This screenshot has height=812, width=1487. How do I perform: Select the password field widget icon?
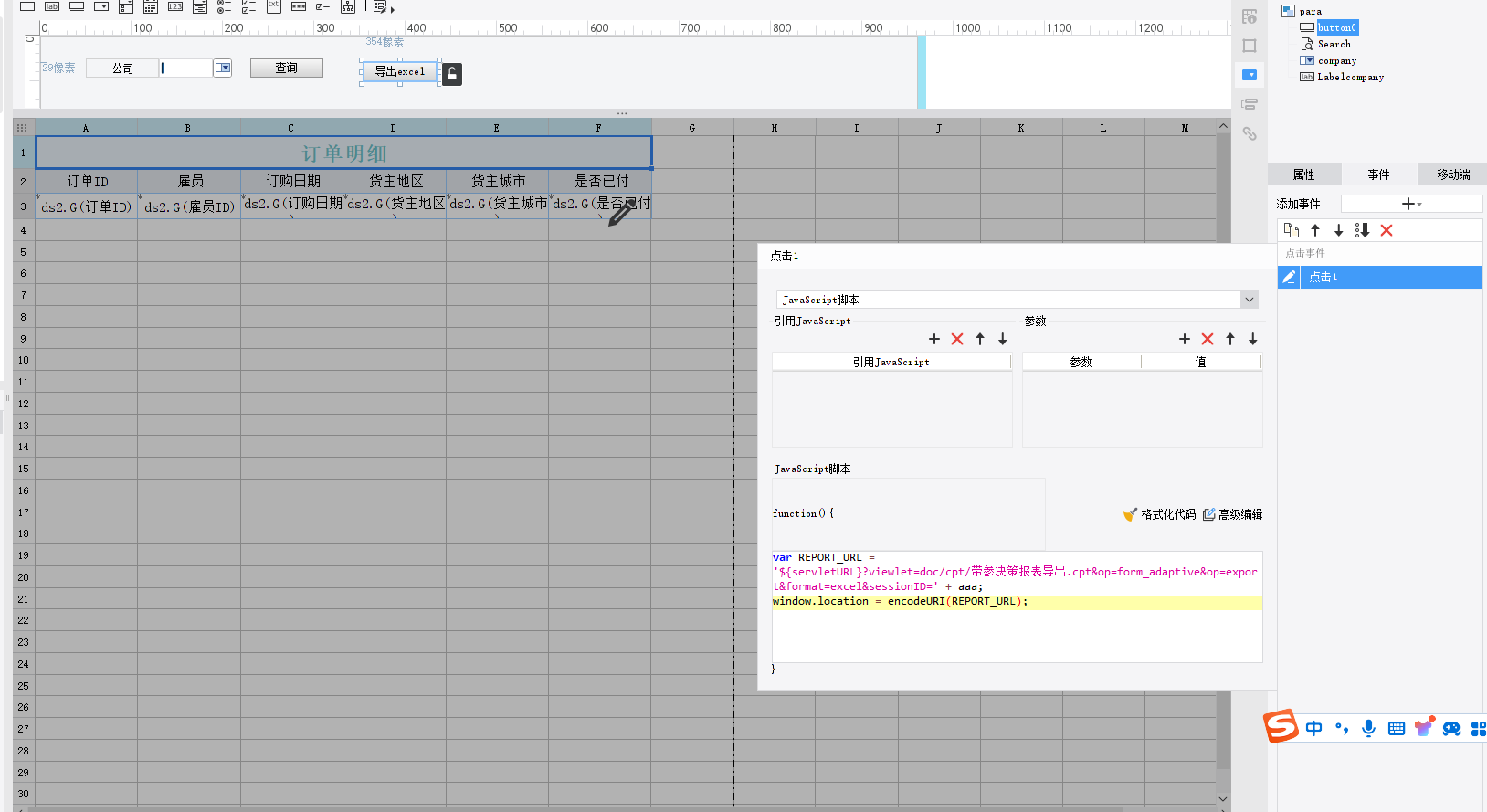pos(299,6)
